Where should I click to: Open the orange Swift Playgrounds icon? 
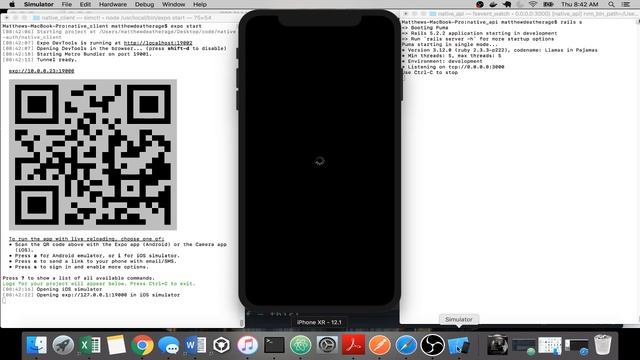pos(380,345)
